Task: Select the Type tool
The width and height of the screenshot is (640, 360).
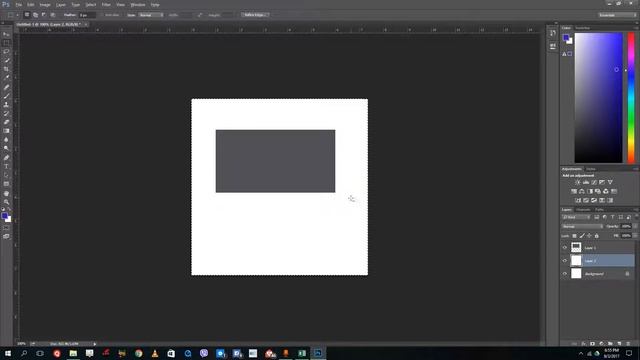Action: [6, 166]
